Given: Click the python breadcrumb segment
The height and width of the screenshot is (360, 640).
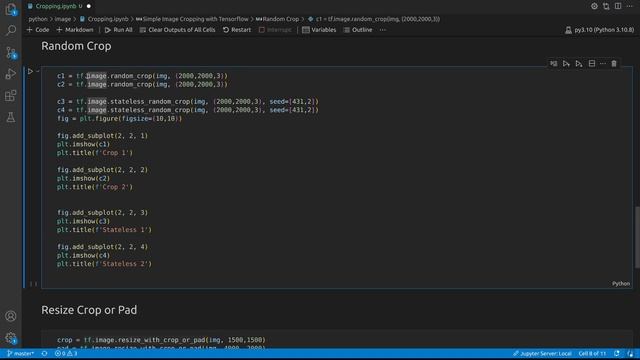Looking at the screenshot, I should point(38,19).
